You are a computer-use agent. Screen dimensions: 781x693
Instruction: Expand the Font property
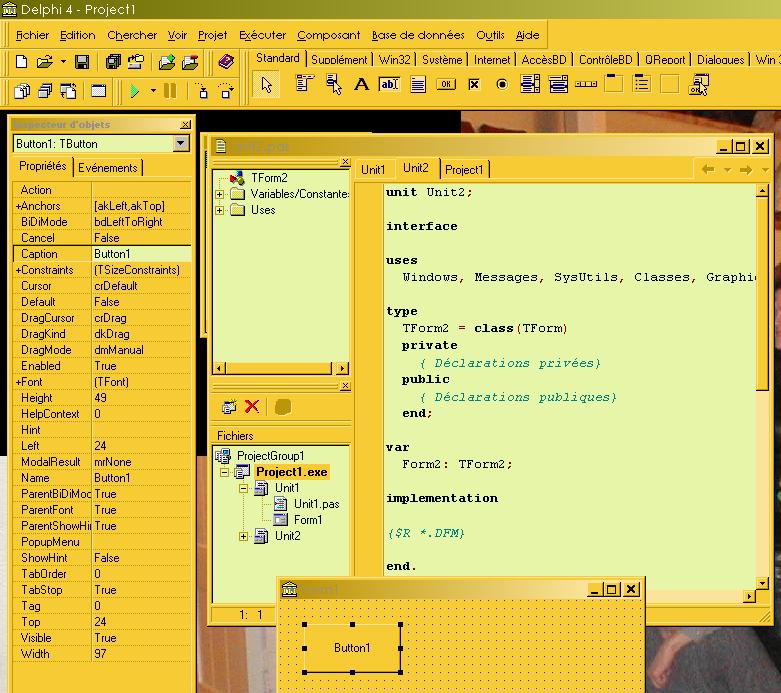pos(18,382)
